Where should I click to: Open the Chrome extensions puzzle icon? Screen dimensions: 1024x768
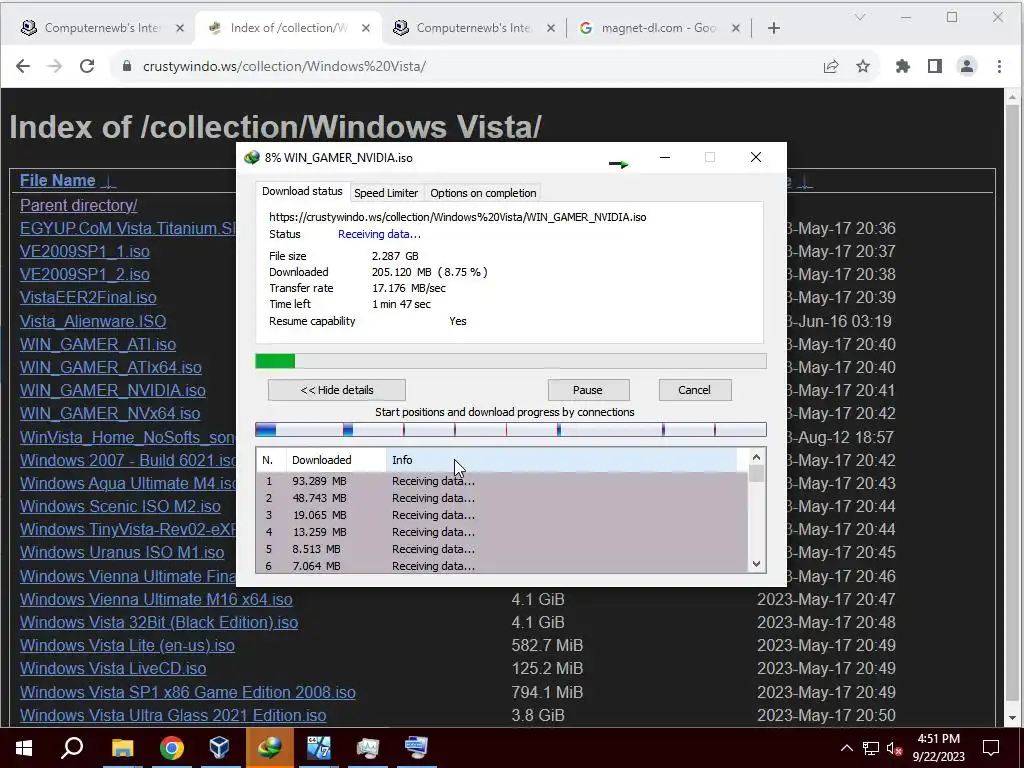point(903,66)
